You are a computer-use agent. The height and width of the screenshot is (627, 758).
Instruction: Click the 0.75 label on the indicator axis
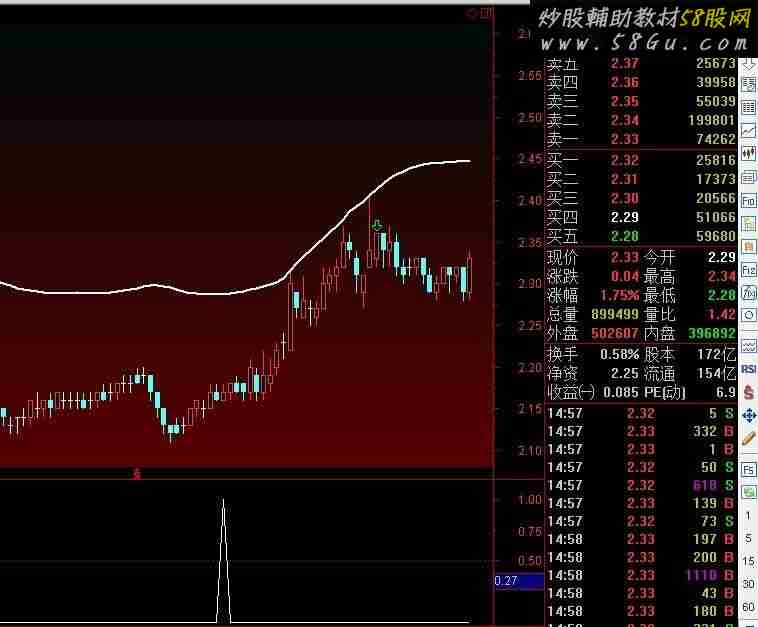point(530,532)
